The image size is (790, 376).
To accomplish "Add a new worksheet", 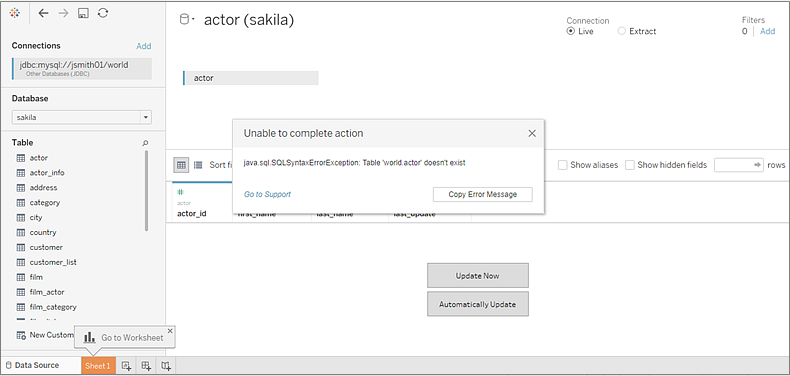I will (x=126, y=366).
